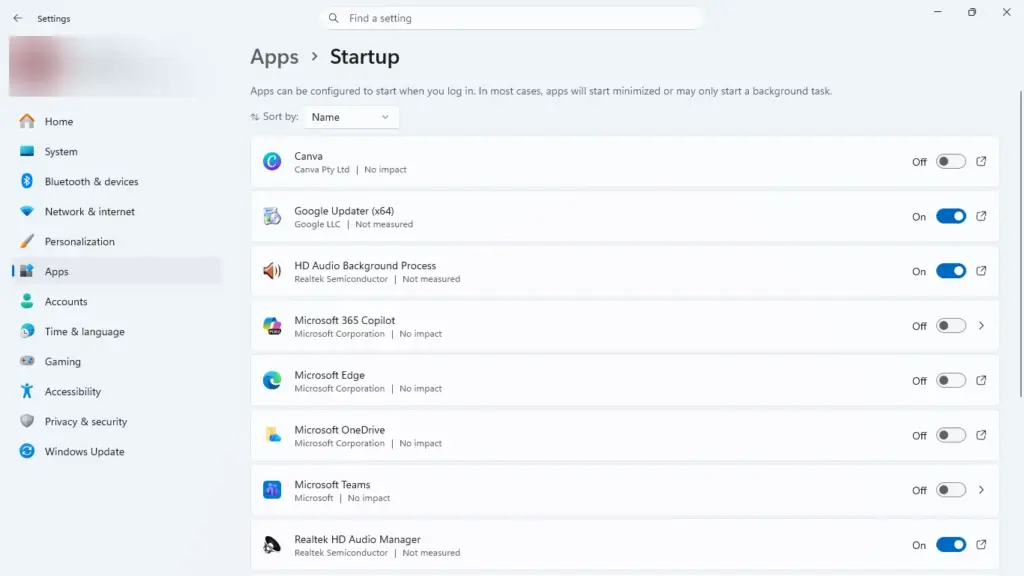Turn off HD Audio Background Process toggle
The width and height of the screenshot is (1024, 576).
point(951,271)
